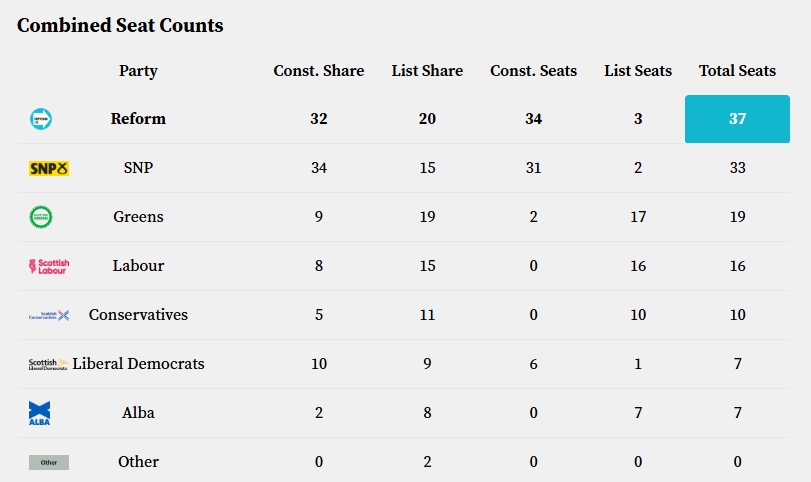Click the Party column header
Screen dimensions: 811x482
138,71
